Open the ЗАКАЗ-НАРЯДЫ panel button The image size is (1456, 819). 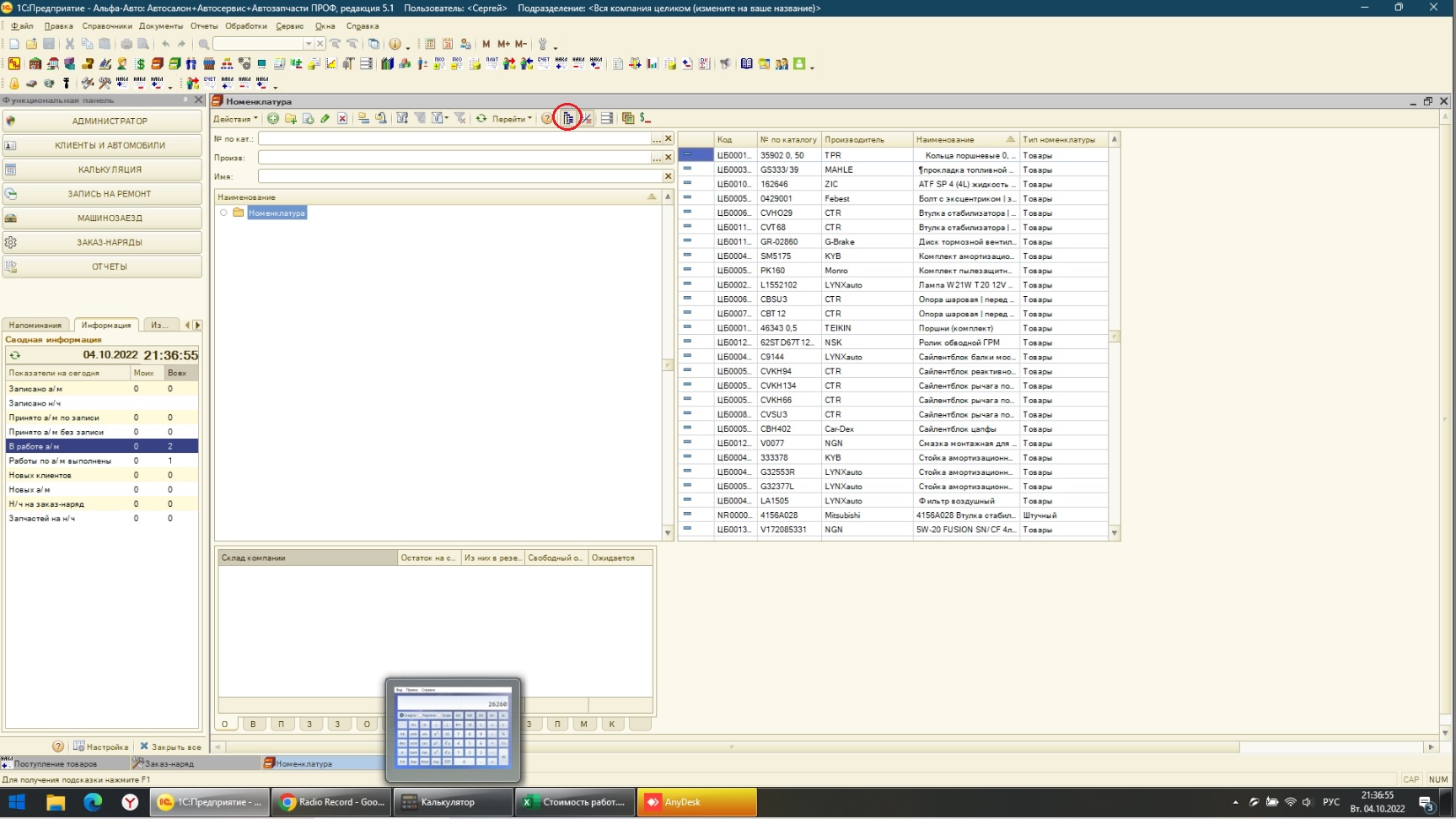(102, 242)
